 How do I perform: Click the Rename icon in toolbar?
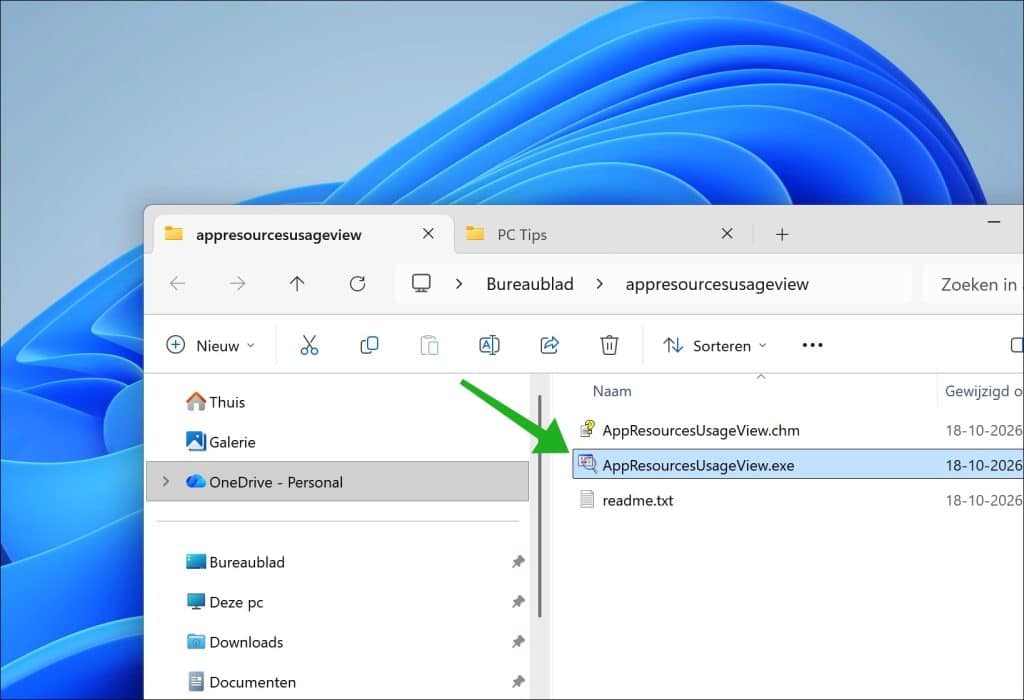(x=489, y=345)
